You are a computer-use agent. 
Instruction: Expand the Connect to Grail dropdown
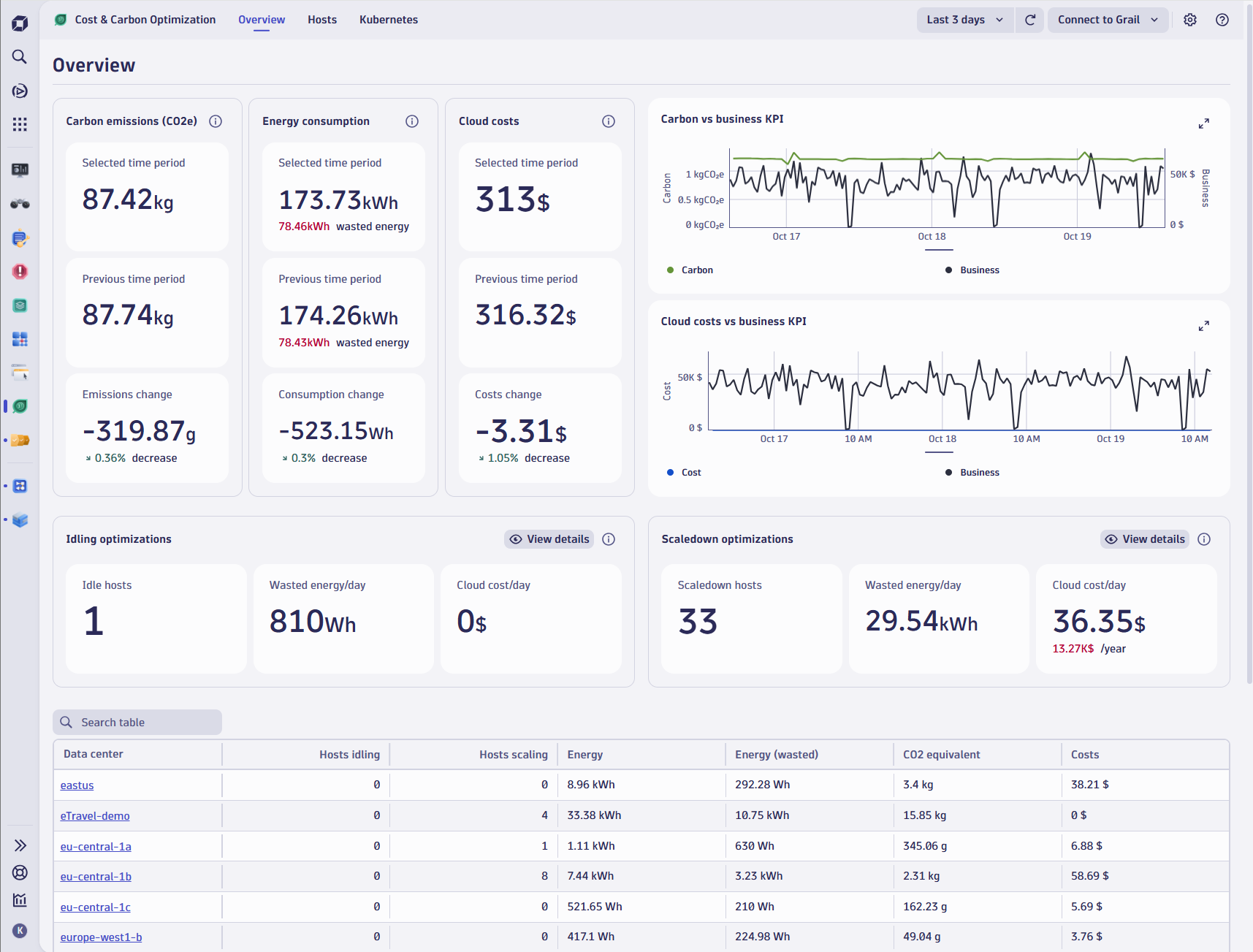[x=1107, y=20]
